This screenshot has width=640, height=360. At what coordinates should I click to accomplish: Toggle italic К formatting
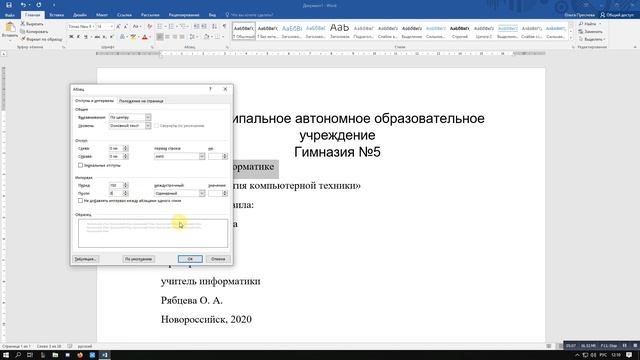pyautogui.click(x=78, y=37)
